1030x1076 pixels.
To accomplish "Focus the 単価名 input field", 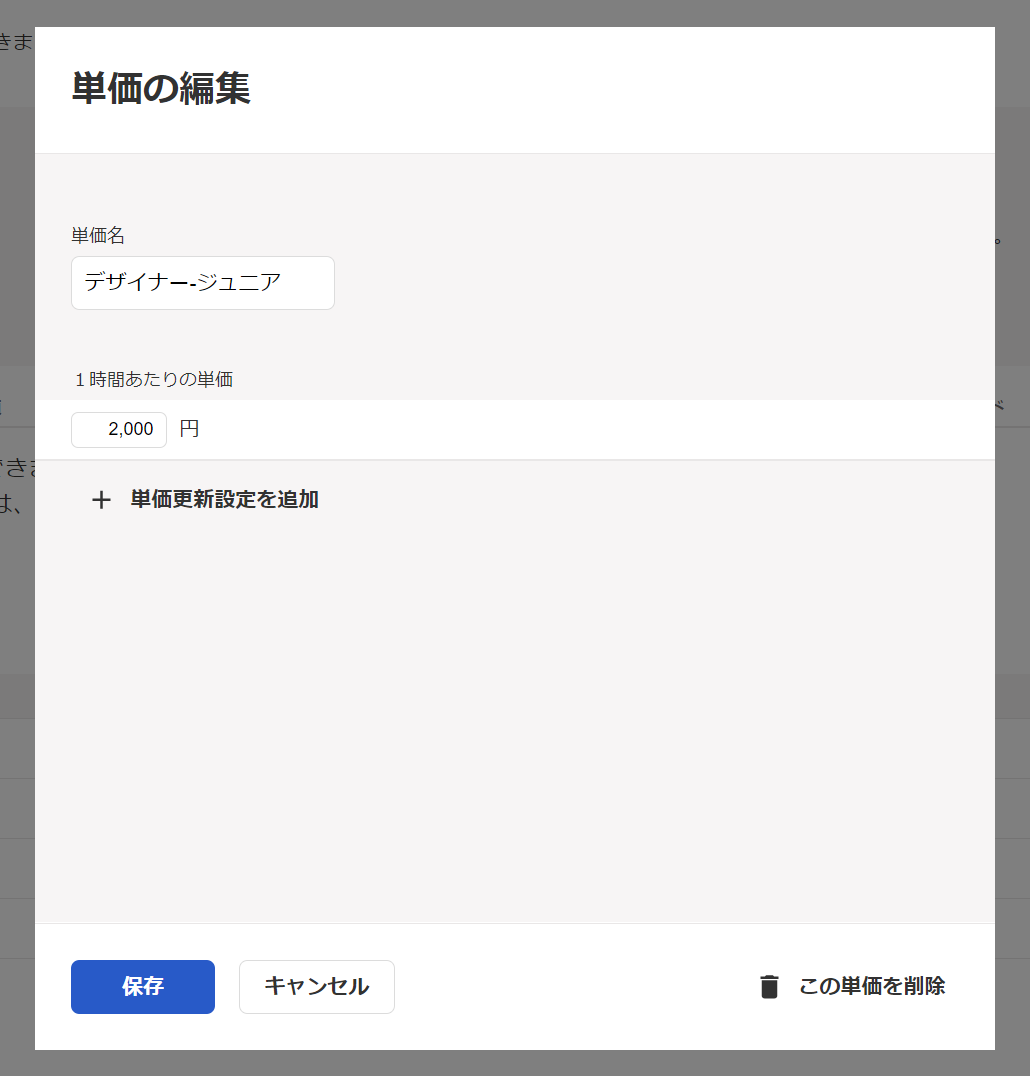I will 202,283.
